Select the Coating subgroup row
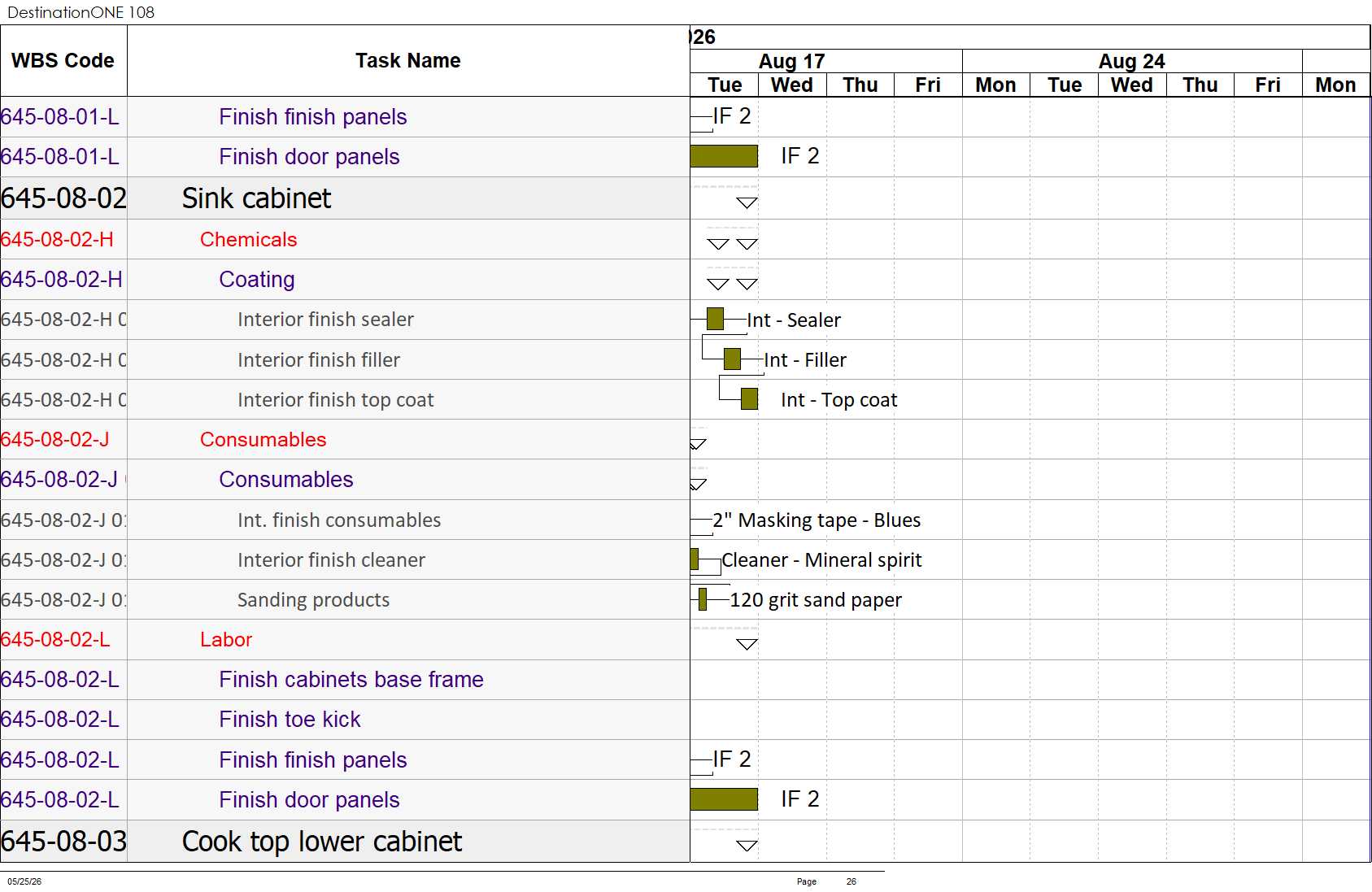1372x892 pixels. pyautogui.click(x=345, y=280)
